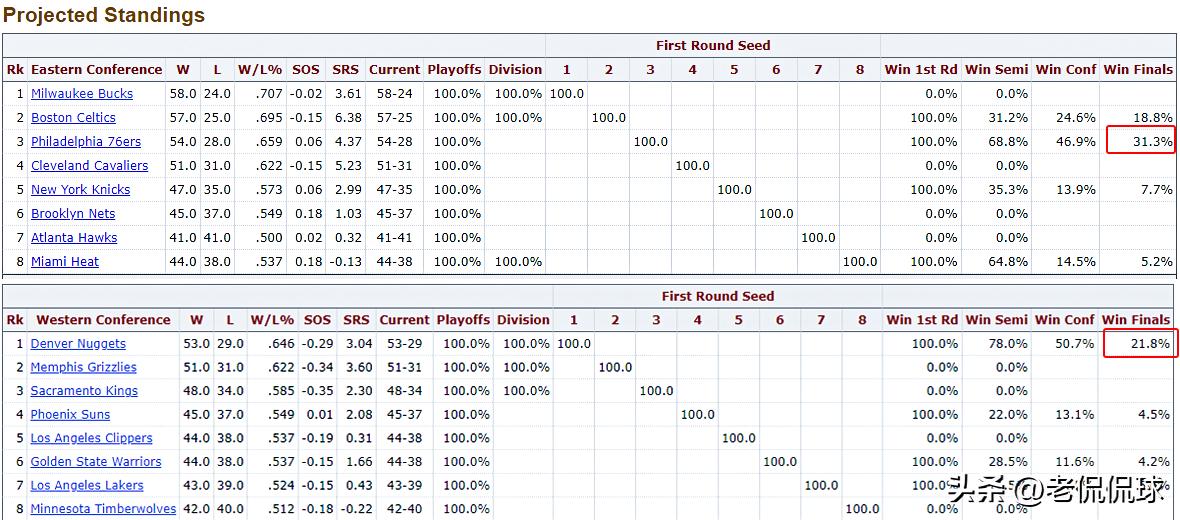Select the Los Angeles Clippers link
1180x520 pixels.
coord(91,438)
